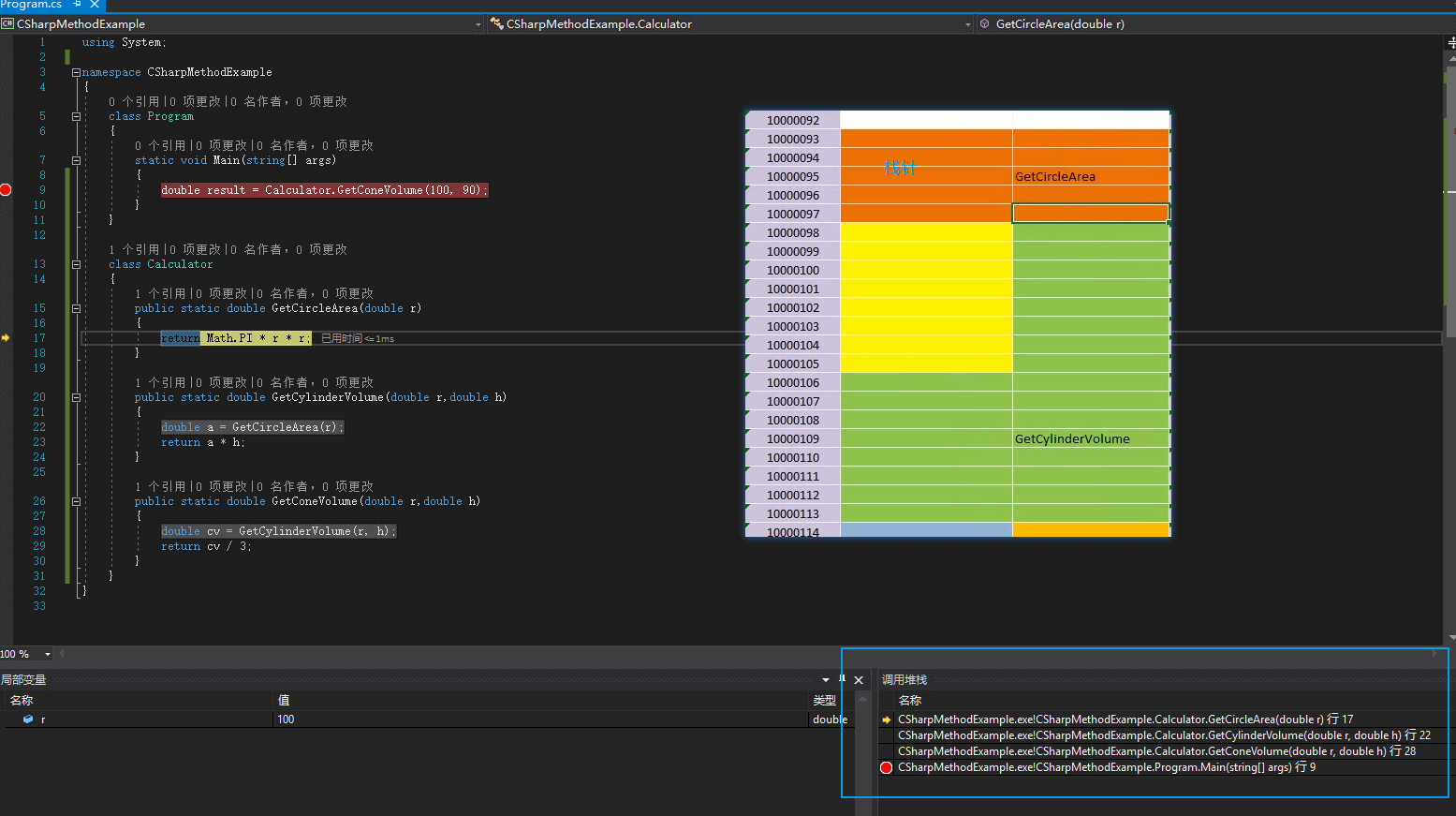
Task: Click the split-editor icon above the vertical scrollbar
Action: [x=1450, y=42]
